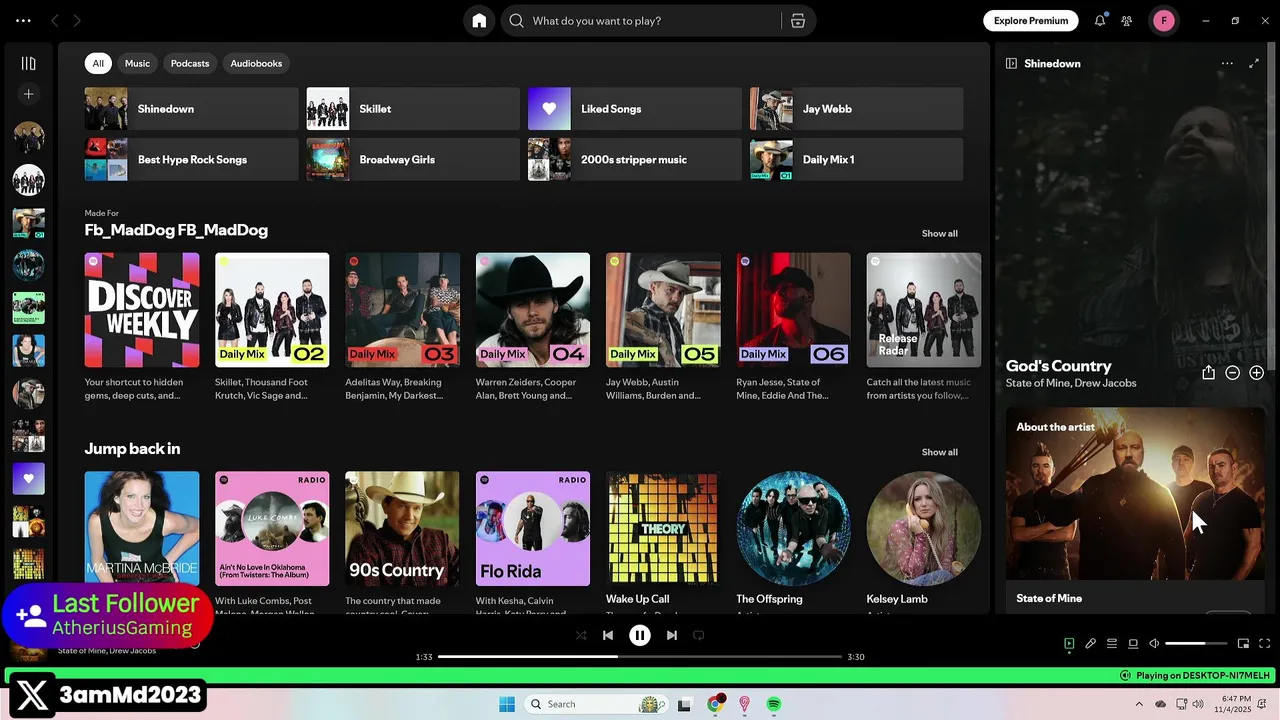Open the Daily Mix 1 tile
The height and width of the screenshot is (720, 1280).
tap(857, 159)
